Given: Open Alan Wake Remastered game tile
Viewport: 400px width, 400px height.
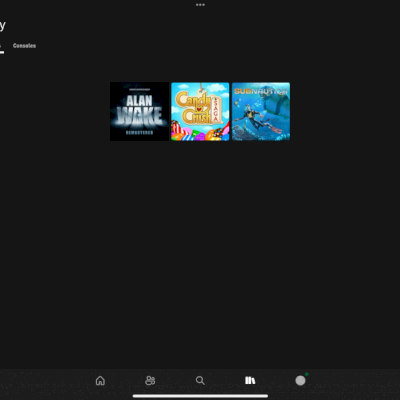Looking at the screenshot, I should [x=139, y=111].
